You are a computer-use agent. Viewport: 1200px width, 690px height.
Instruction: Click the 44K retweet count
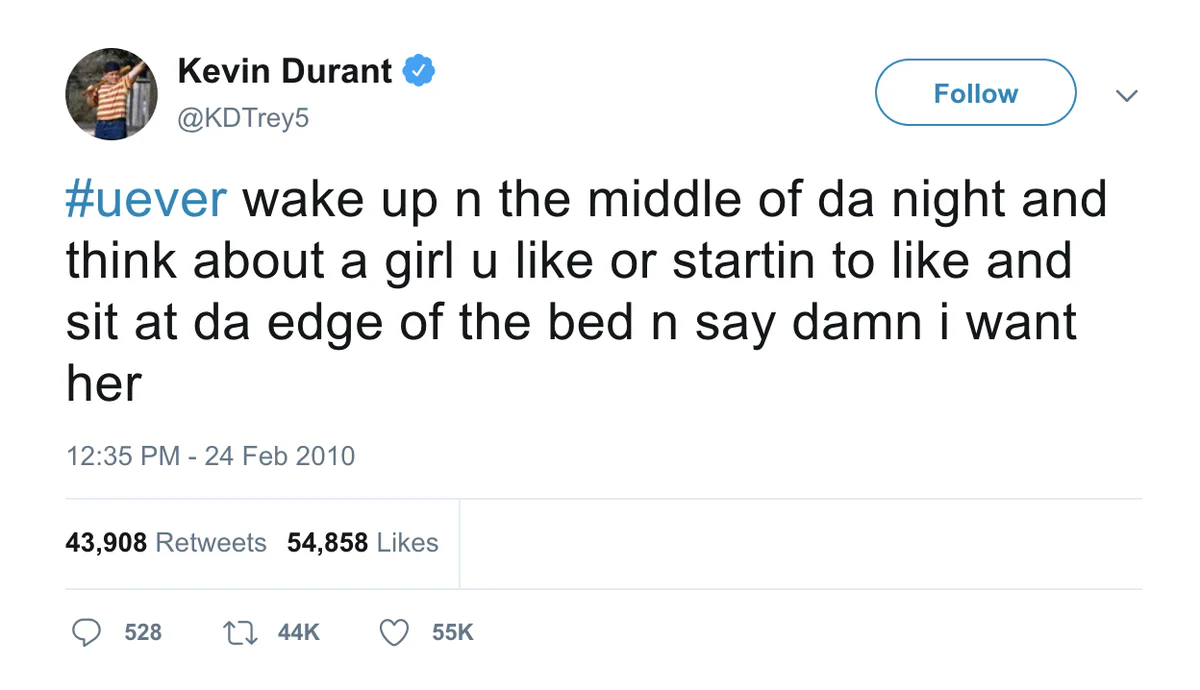tap(299, 633)
